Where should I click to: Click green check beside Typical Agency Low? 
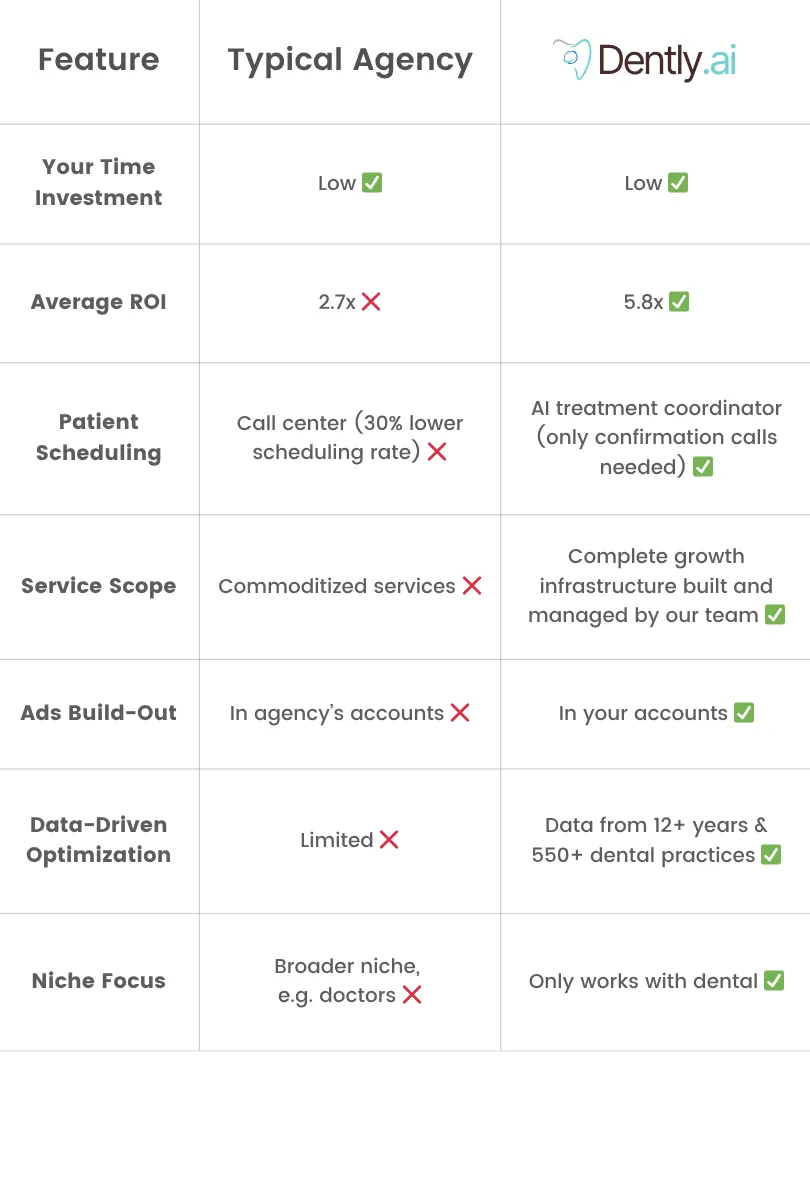(372, 183)
